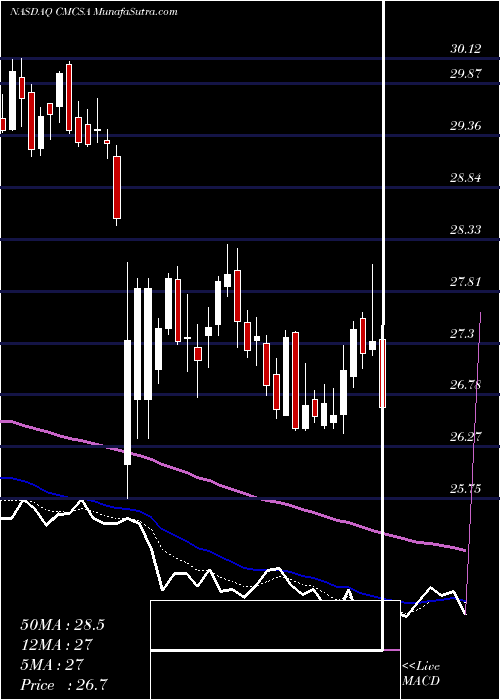
Task: Click the 27.81 price axis label
Action: point(466,282)
